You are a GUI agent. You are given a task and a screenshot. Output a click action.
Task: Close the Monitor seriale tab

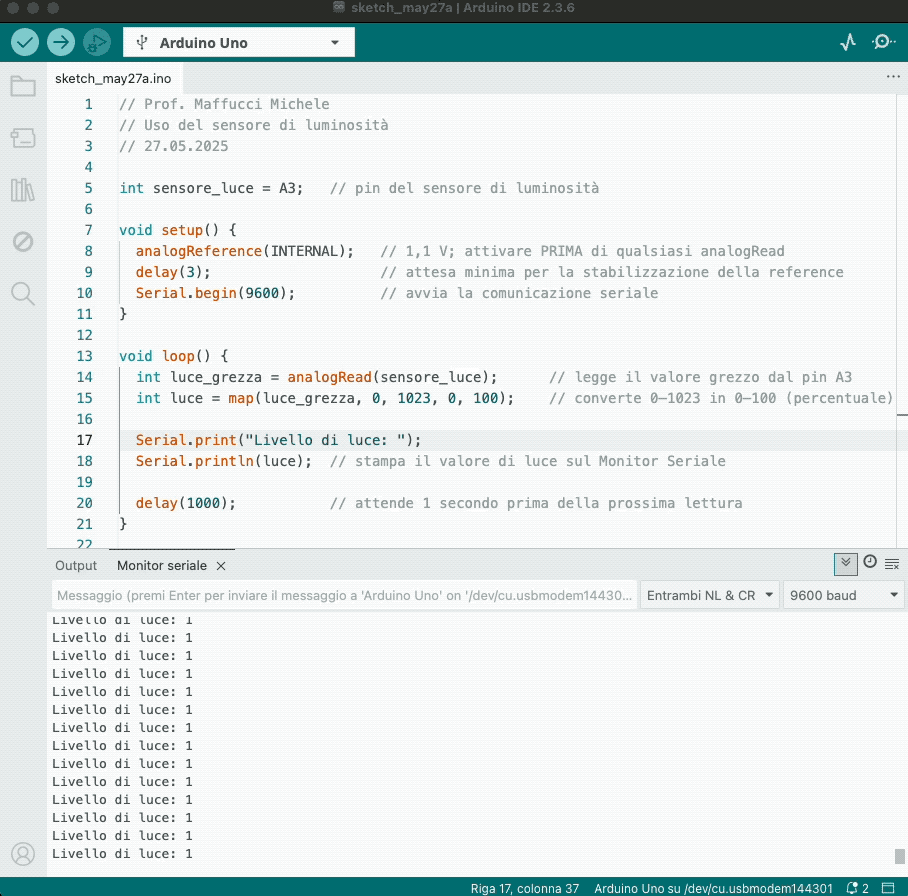point(221,566)
